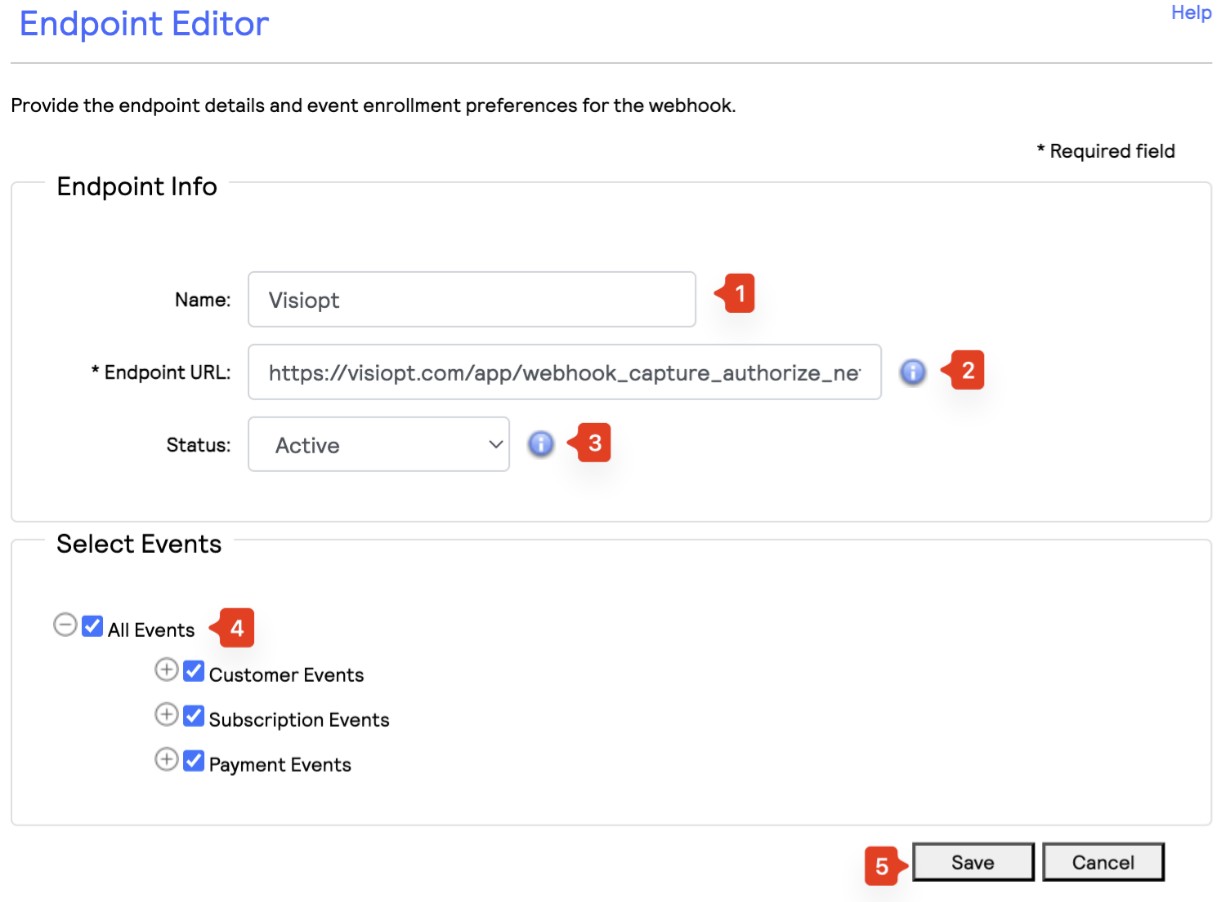Viewport: 1225px width, 902px height.
Task: Open the Status dropdown showing Active
Action: (x=379, y=444)
